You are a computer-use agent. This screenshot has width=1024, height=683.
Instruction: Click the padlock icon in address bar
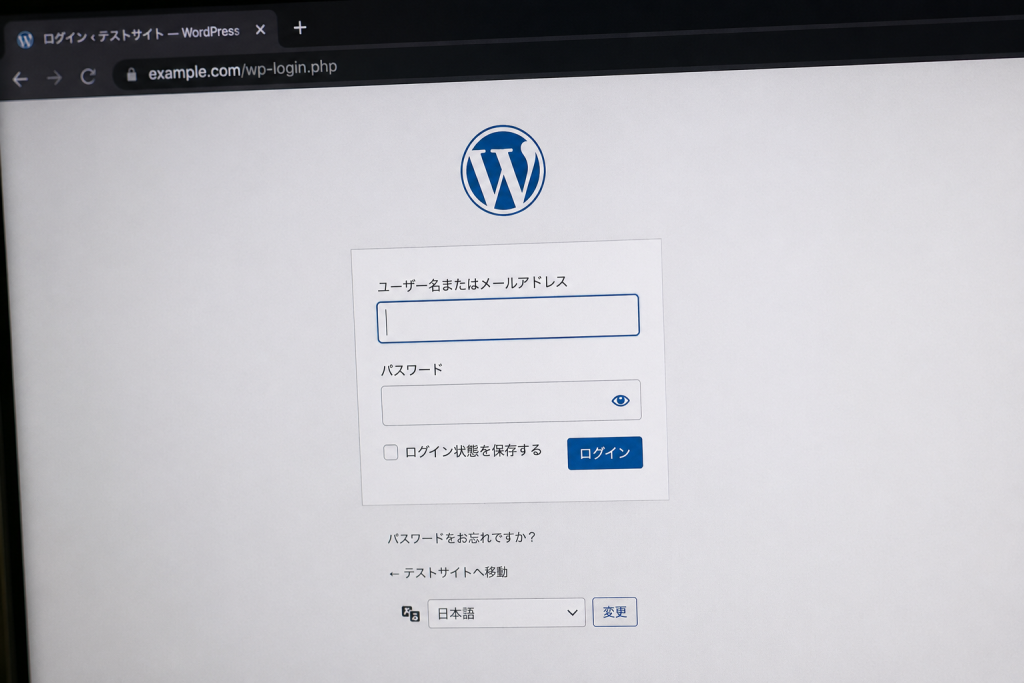pyautogui.click(x=131, y=74)
